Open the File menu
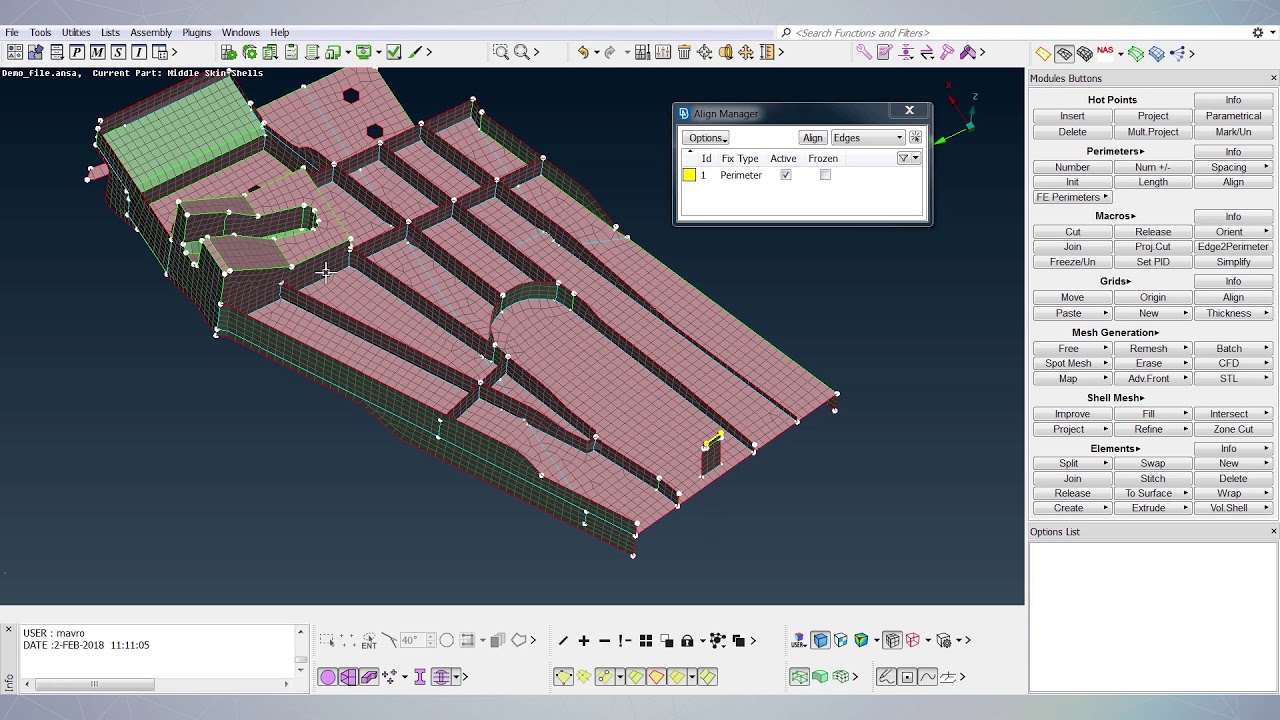The height and width of the screenshot is (720, 1280). tap(12, 32)
